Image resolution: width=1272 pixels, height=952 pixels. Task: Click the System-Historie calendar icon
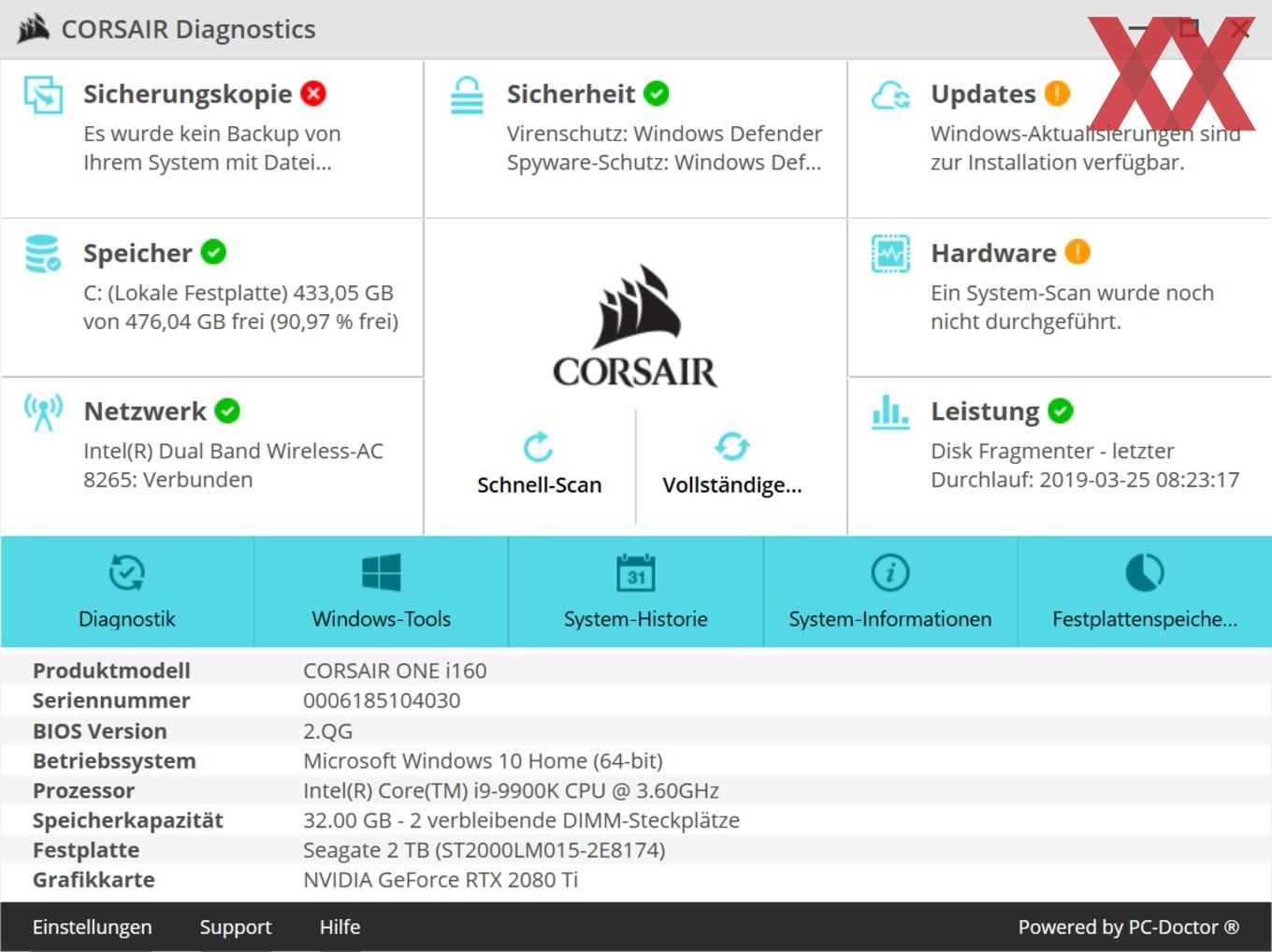636,573
